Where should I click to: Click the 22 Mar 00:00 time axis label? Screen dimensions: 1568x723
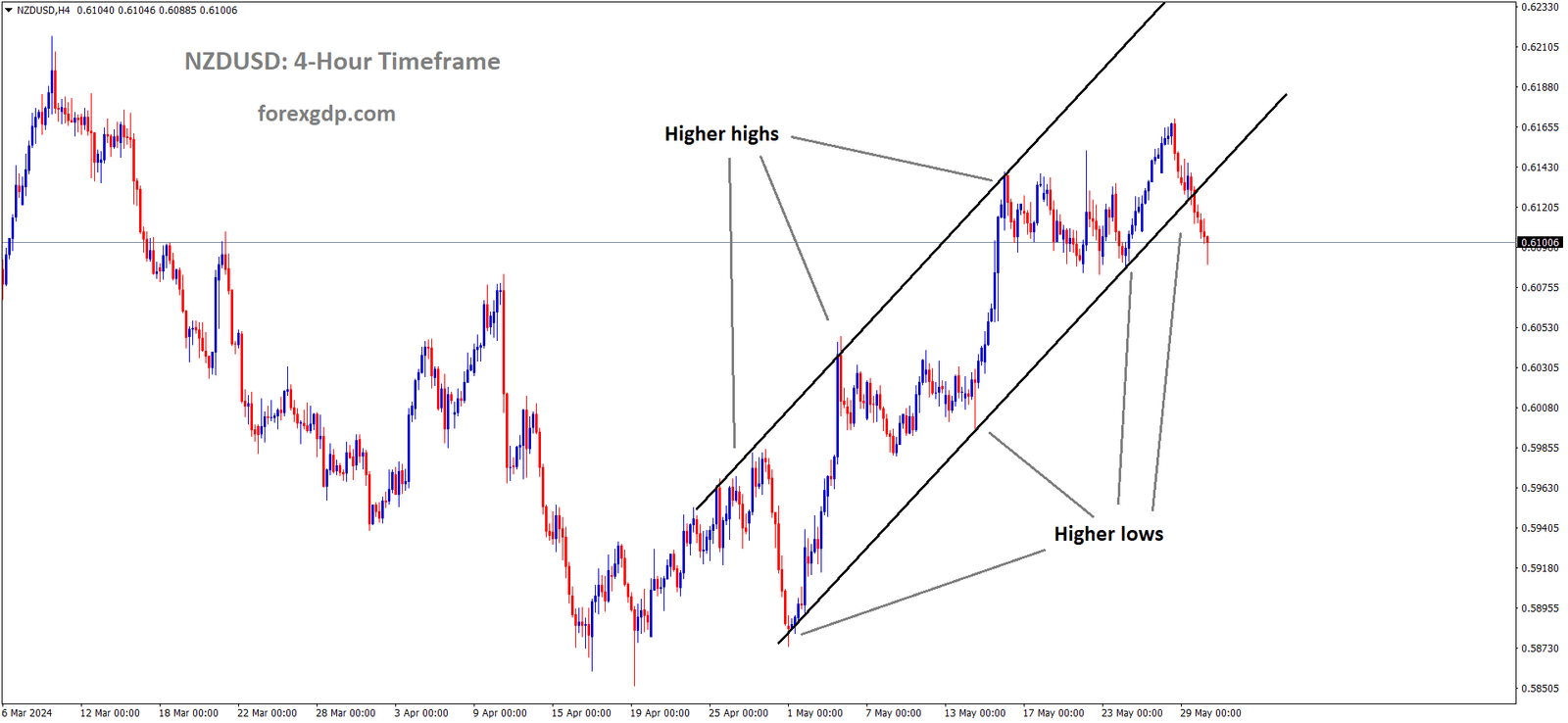tap(267, 712)
